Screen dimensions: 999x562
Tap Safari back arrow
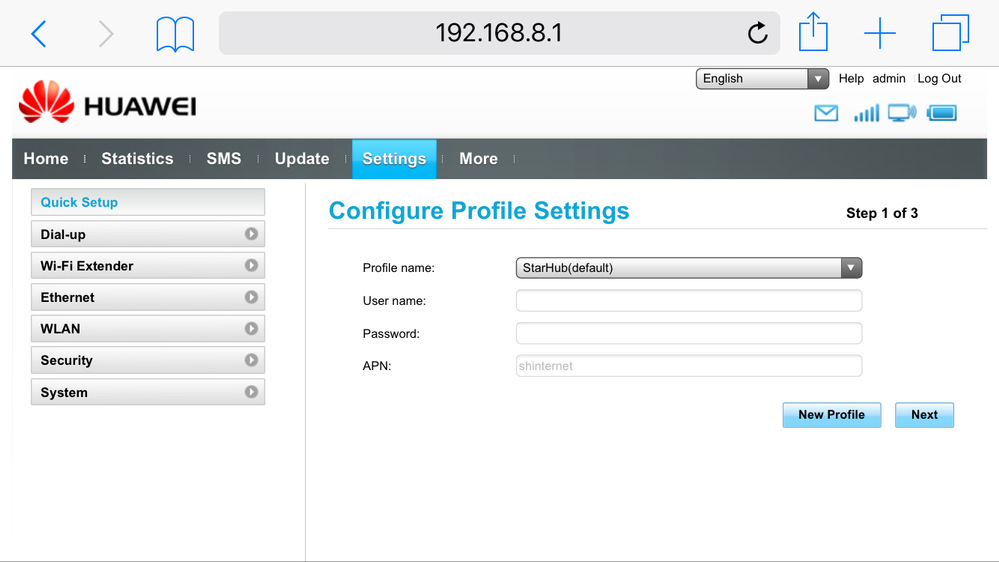pyautogui.click(x=39, y=34)
